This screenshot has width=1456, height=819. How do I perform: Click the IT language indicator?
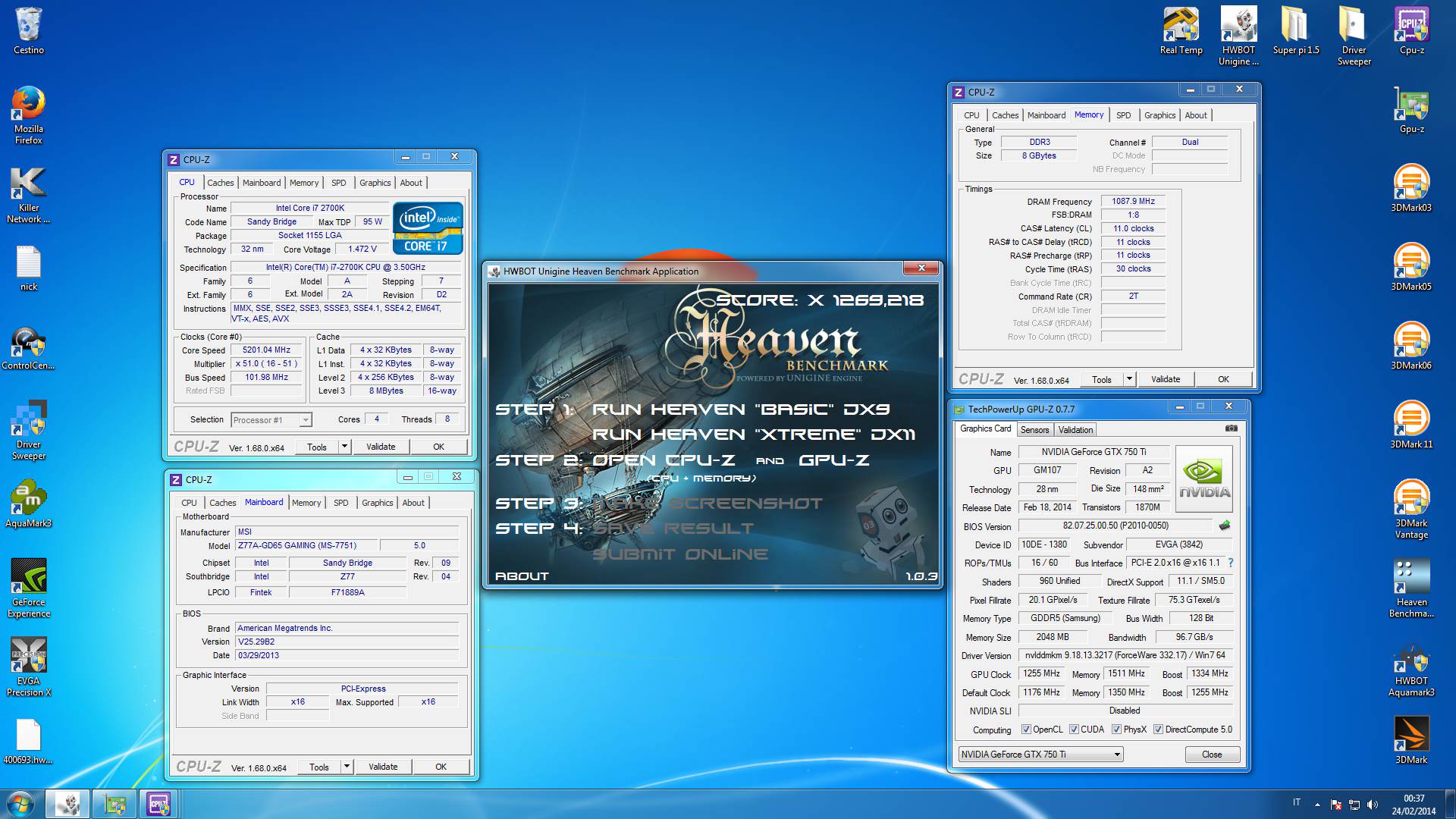(1297, 802)
